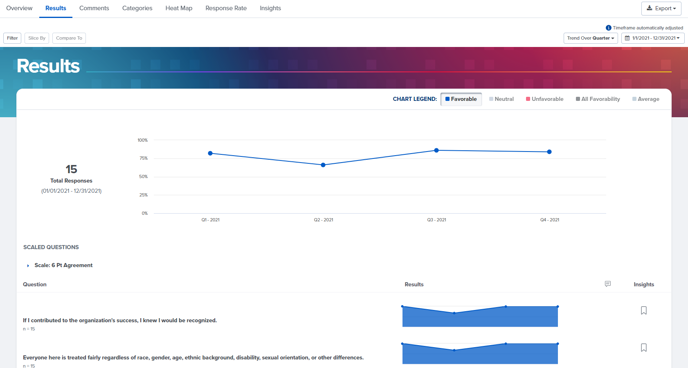Toggle the Neutral legend item
Image resolution: width=688 pixels, height=368 pixels.
click(502, 99)
